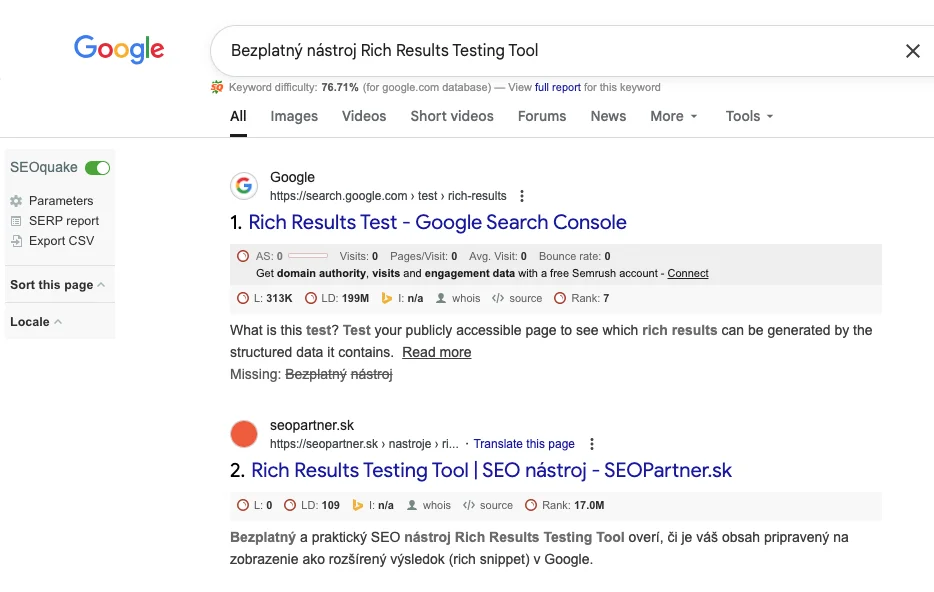Click the Semrush Connect link
The width and height of the screenshot is (934, 592).
coord(688,273)
